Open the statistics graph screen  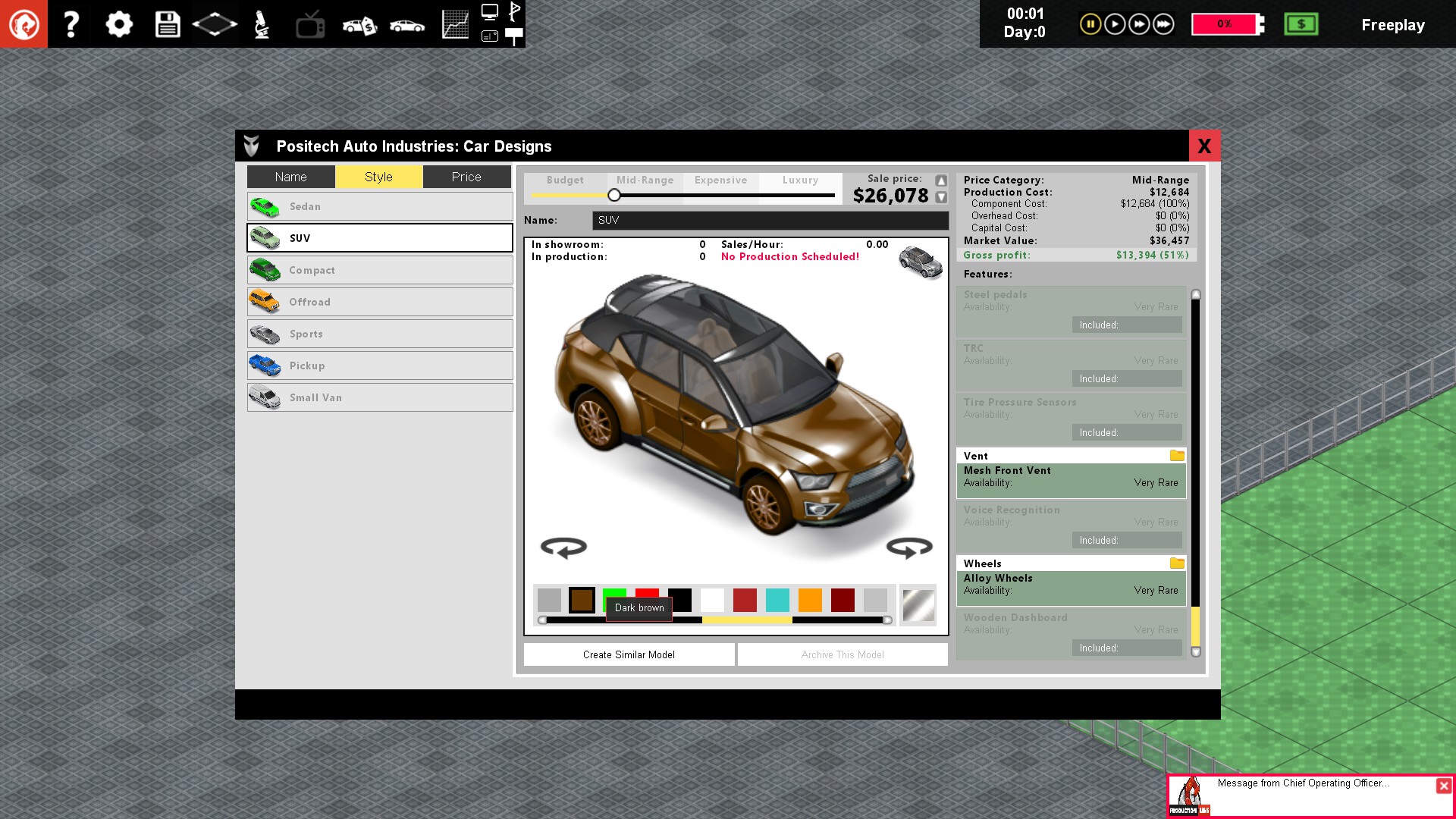pos(455,24)
